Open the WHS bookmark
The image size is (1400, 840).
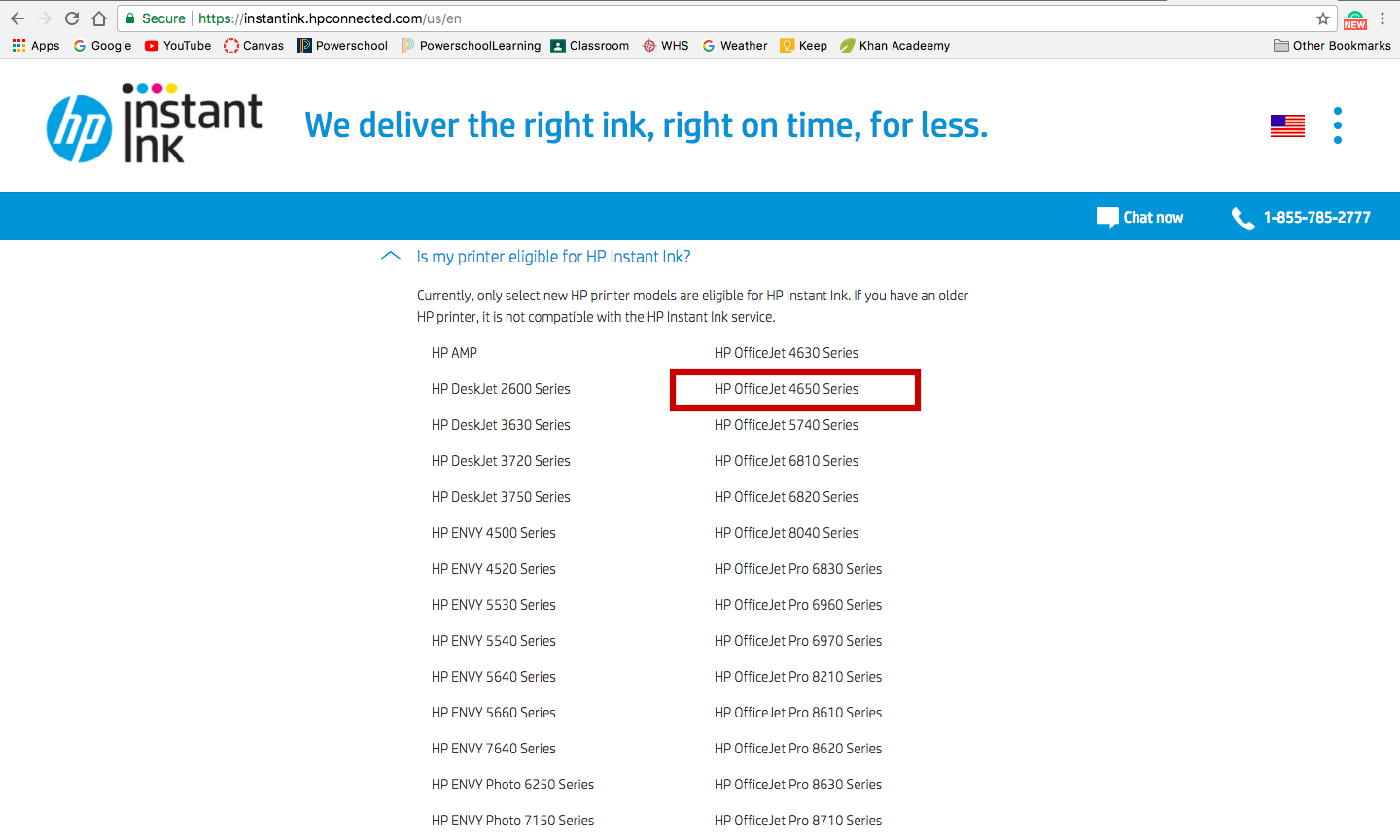(666, 46)
